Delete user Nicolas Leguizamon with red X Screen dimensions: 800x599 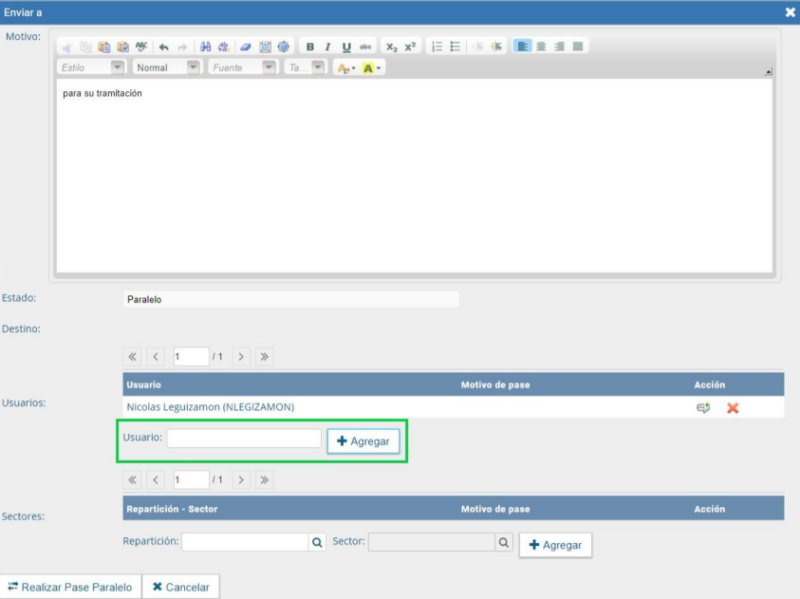[x=732, y=408]
